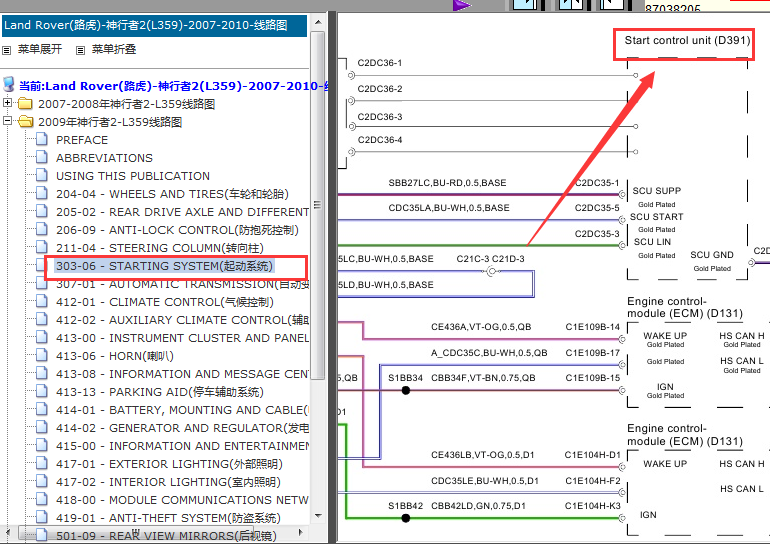Open 413-13 - PARKING AID(停车辅助系统)
The width and height of the screenshot is (770, 544).
(160, 392)
